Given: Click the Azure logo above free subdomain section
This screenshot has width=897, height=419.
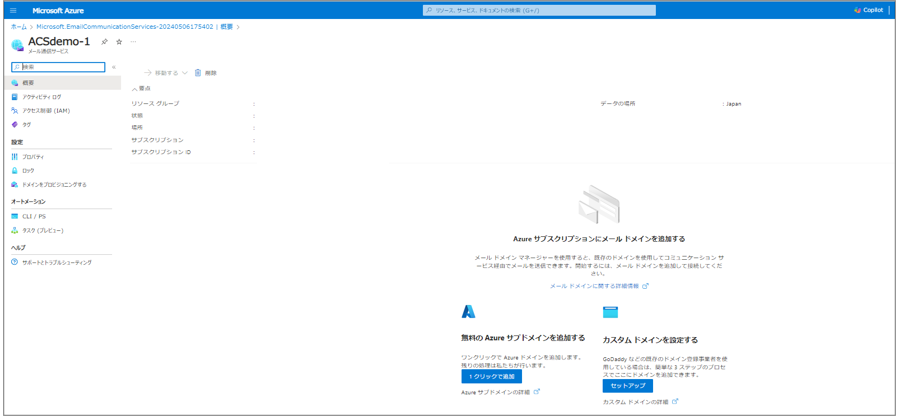Looking at the screenshot, I should [x=469, y=311].
